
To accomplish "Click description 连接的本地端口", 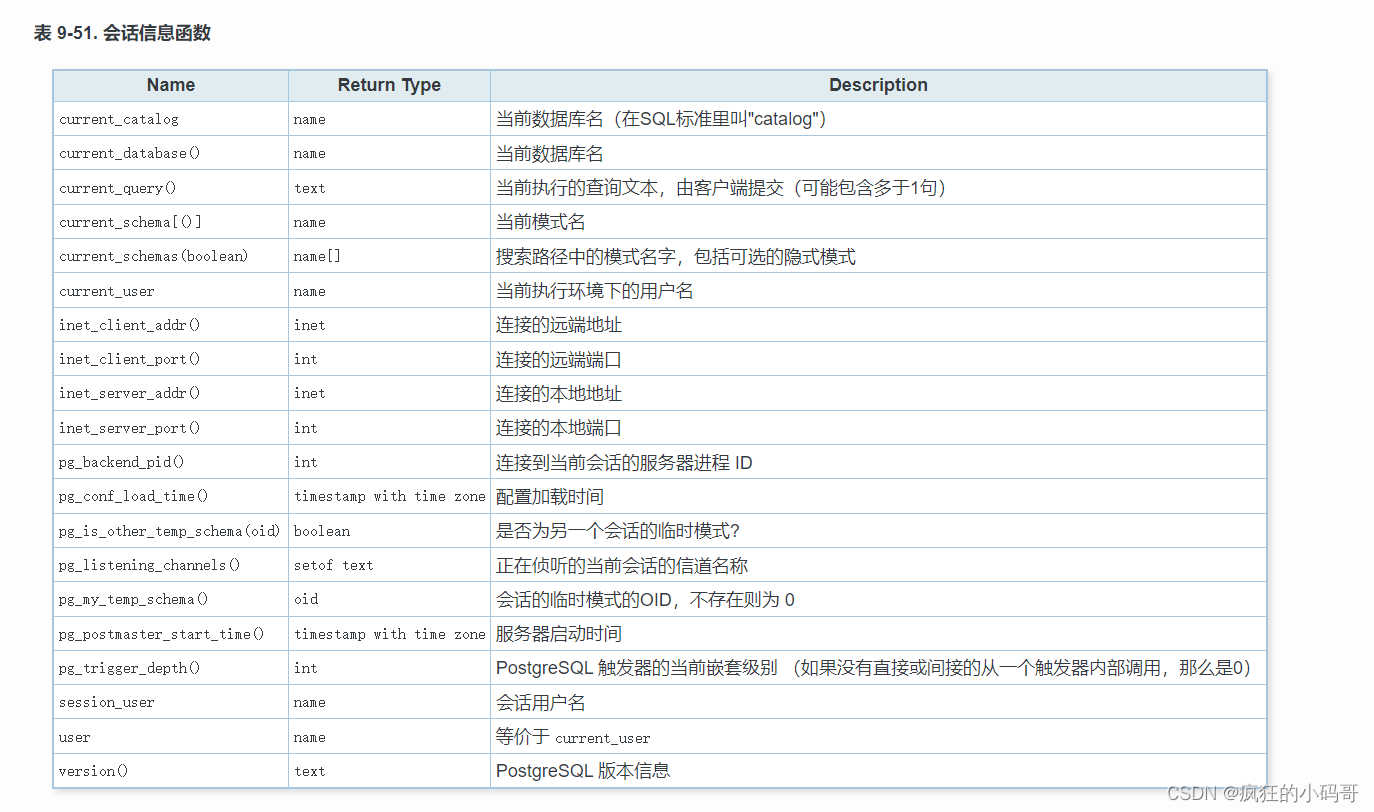I will click(559, 428).
